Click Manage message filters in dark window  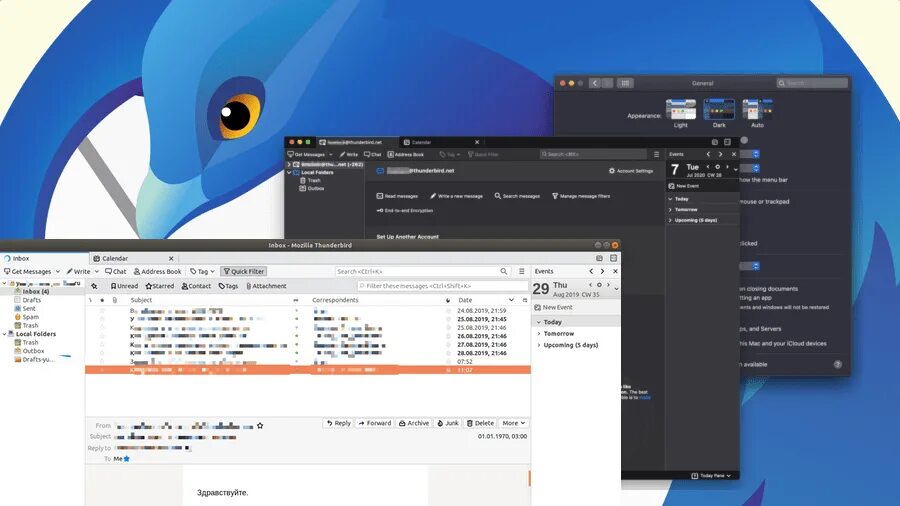581,196
